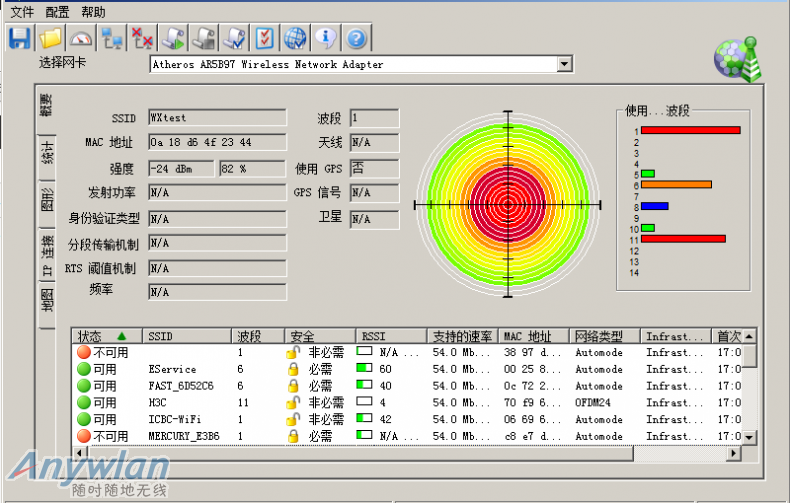Click the Atheros AR5B97 adapter combo box
The width and height of the screenshot is (790, 503).
tap(361, 64)
